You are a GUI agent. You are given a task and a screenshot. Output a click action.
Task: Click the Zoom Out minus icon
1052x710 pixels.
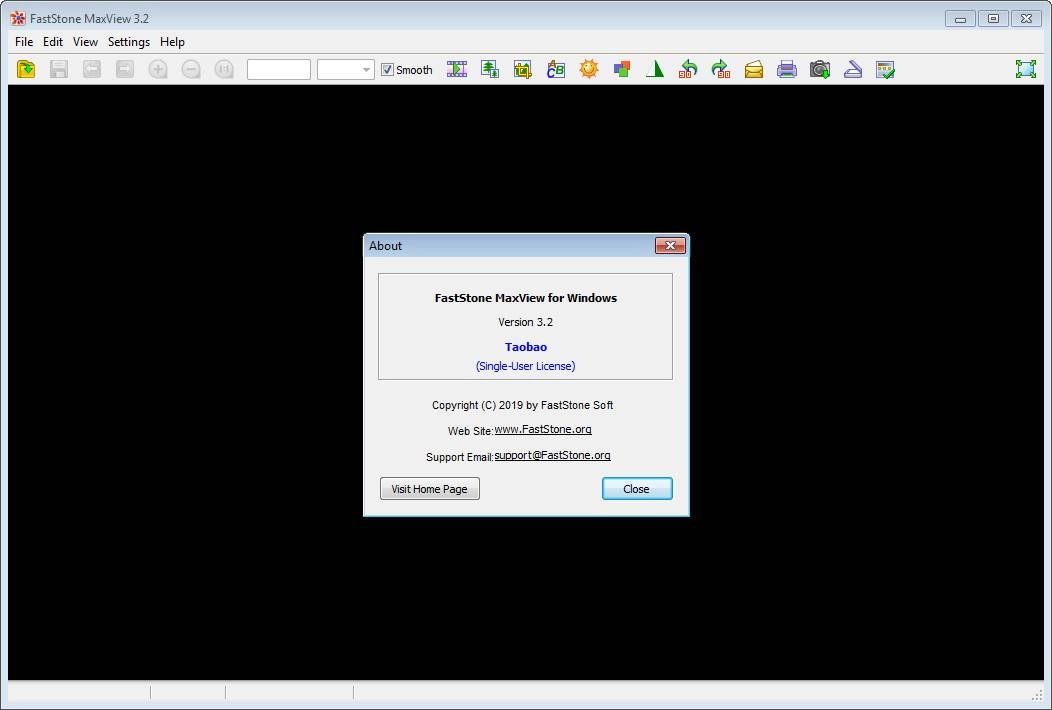(191, 69)
